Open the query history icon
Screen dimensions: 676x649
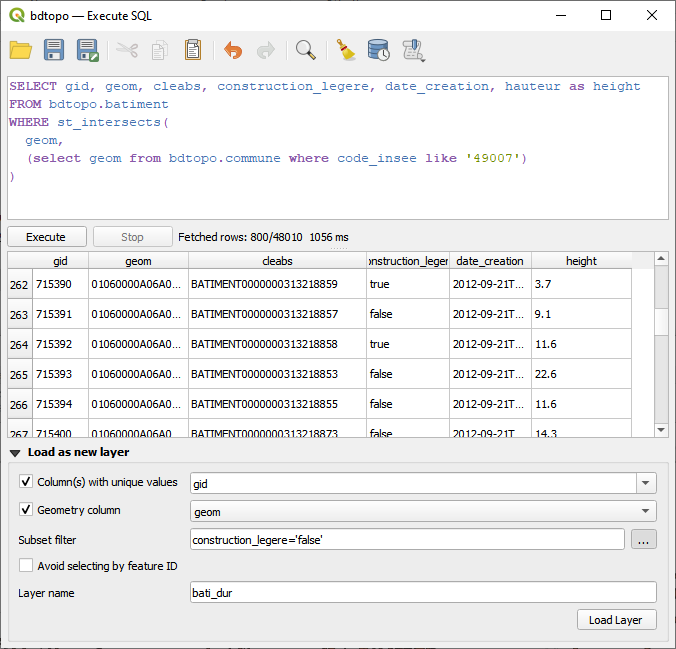click(378, 50)
